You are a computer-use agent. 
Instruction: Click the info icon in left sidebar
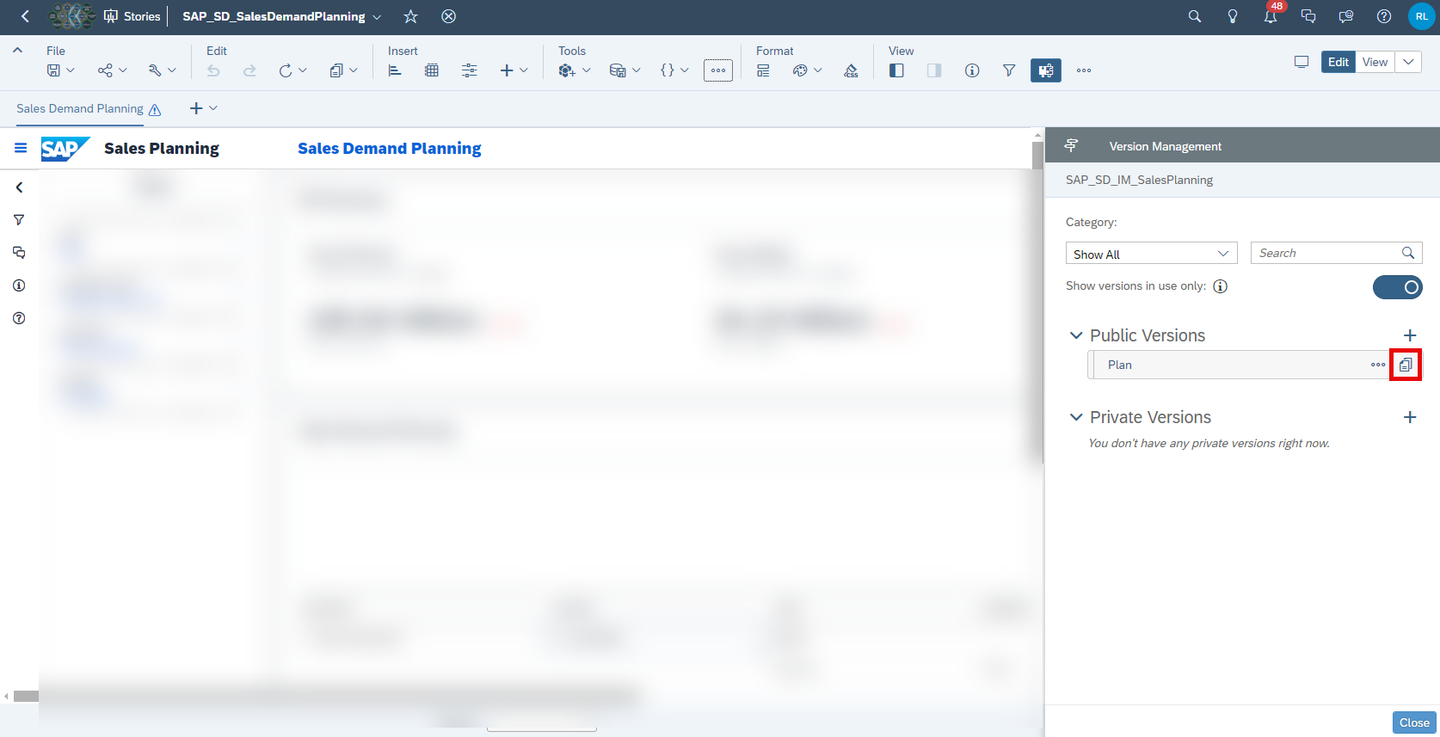coord(19,285)
